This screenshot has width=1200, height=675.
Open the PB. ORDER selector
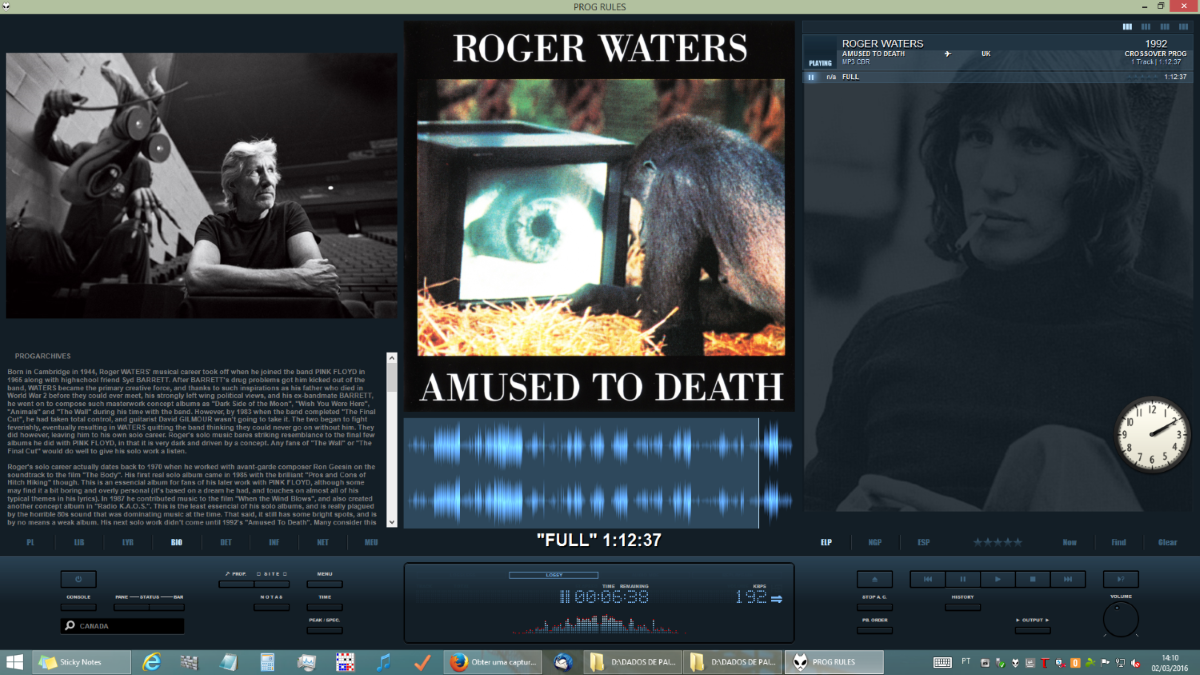click(875, 630)
